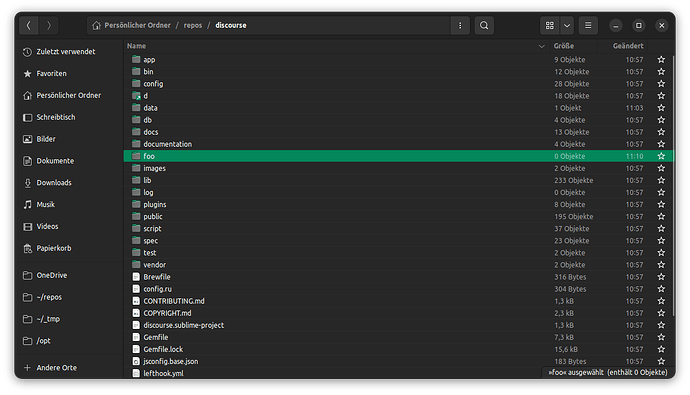Star the 'Gemfile' file
690x395 pixels.
[x=661, y=337]
